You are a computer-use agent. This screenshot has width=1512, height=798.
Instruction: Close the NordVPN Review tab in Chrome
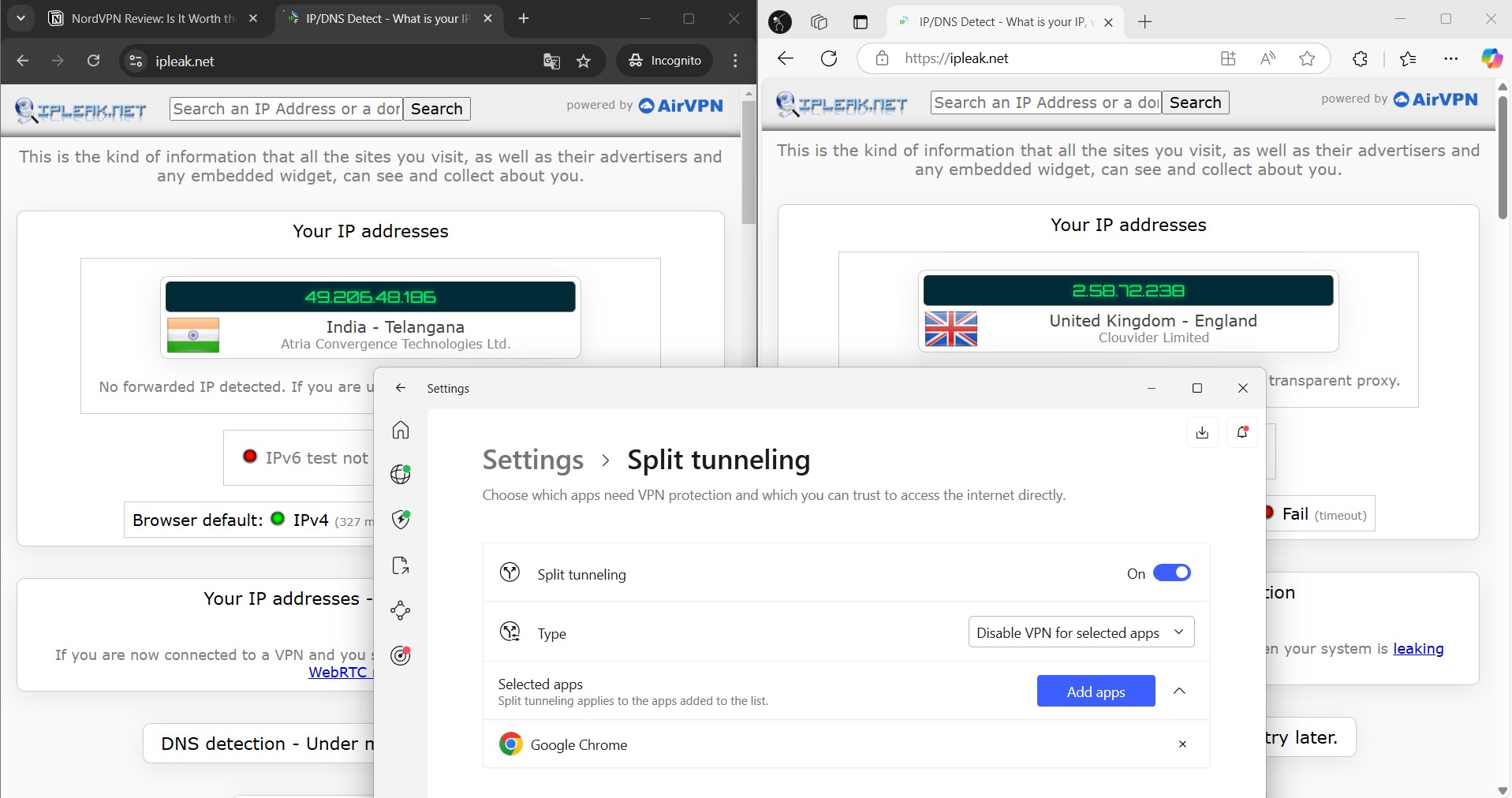click(x=253, y=19)
